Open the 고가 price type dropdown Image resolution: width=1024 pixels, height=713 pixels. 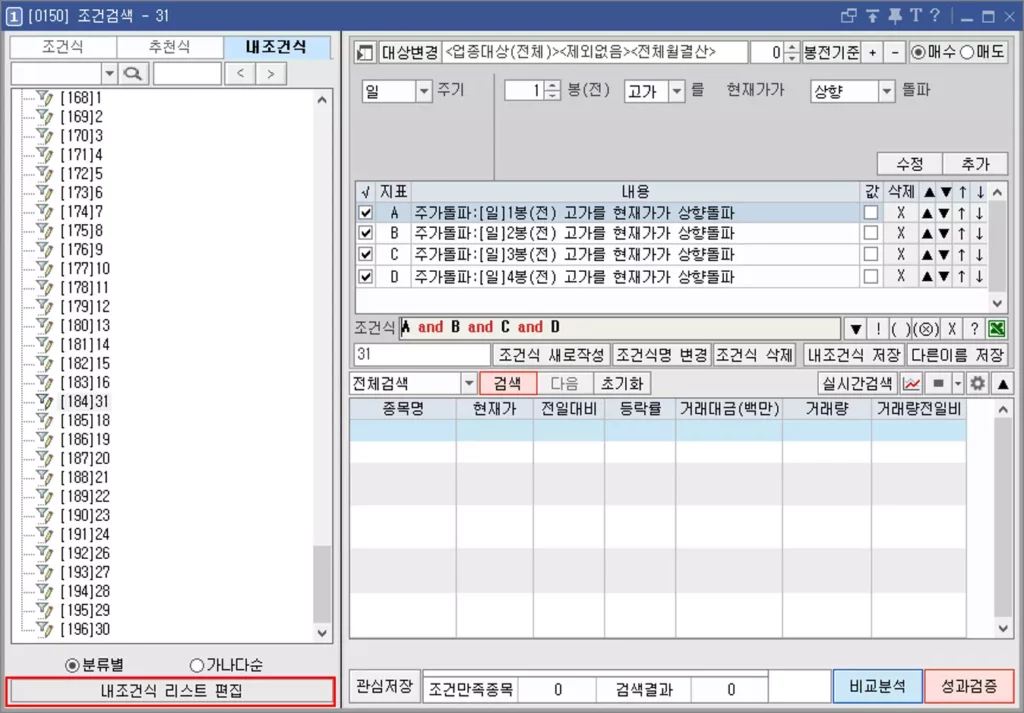(677, 91)
